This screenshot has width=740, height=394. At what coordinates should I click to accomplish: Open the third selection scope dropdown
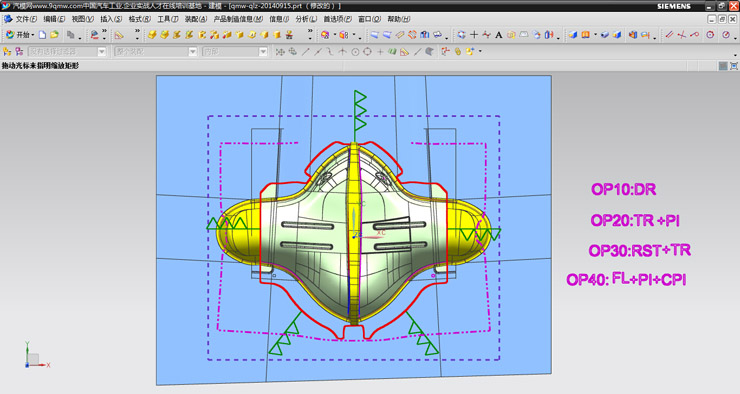263,52
